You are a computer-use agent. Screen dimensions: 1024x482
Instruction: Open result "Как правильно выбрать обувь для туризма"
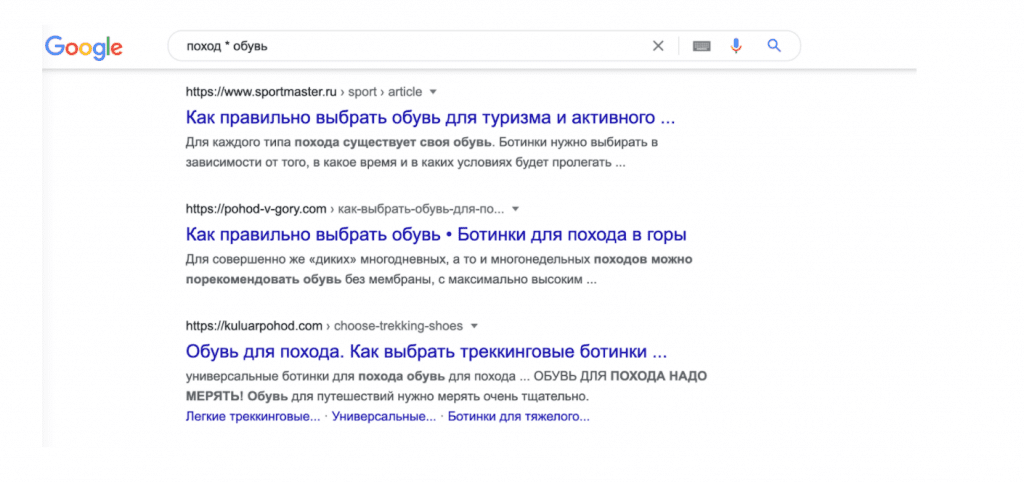click(430, 117)
